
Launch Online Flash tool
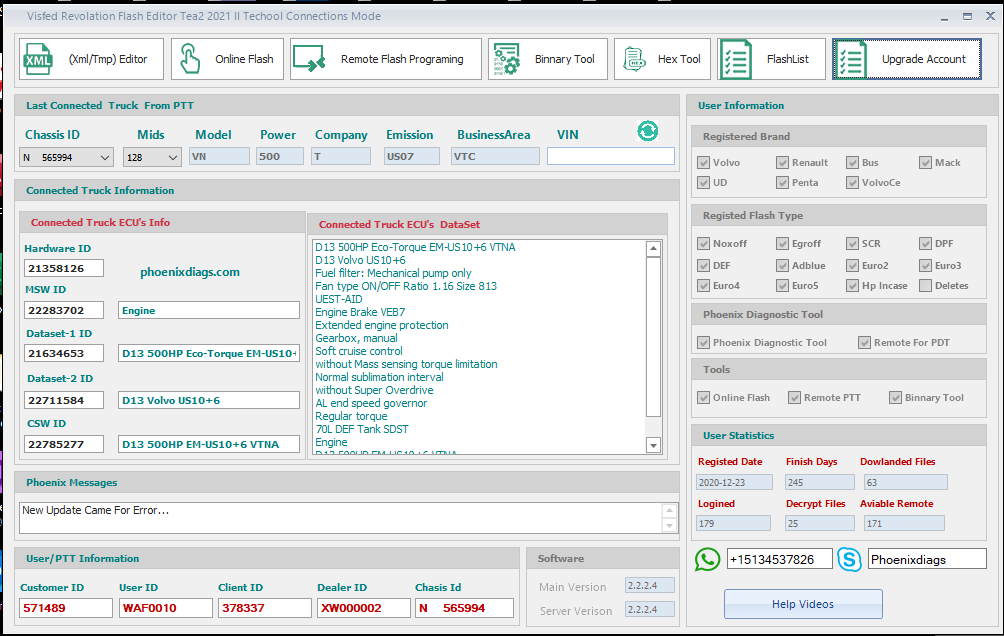pyautogui.click(x=227, y=59)
